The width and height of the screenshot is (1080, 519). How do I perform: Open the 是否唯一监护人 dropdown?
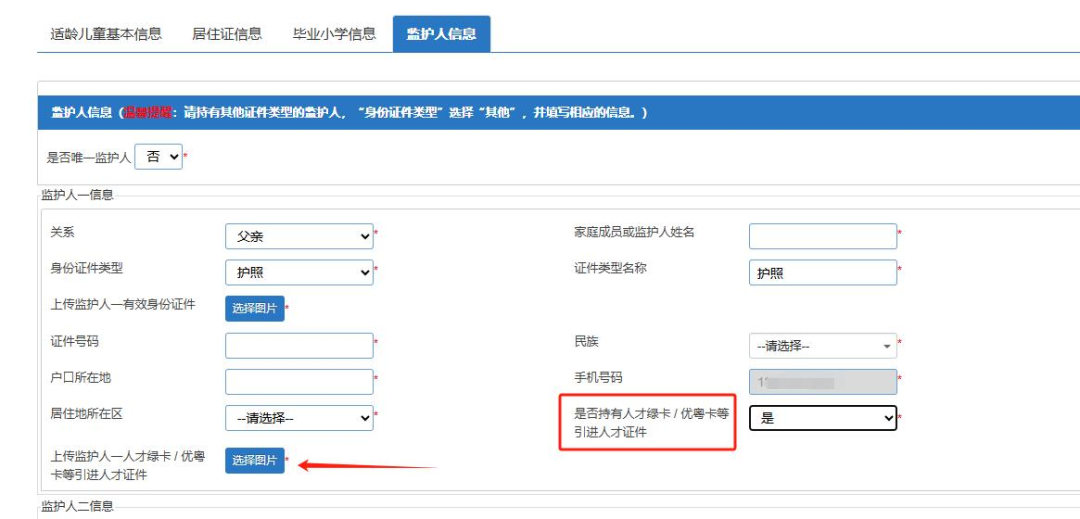click(x=158, y=157)
